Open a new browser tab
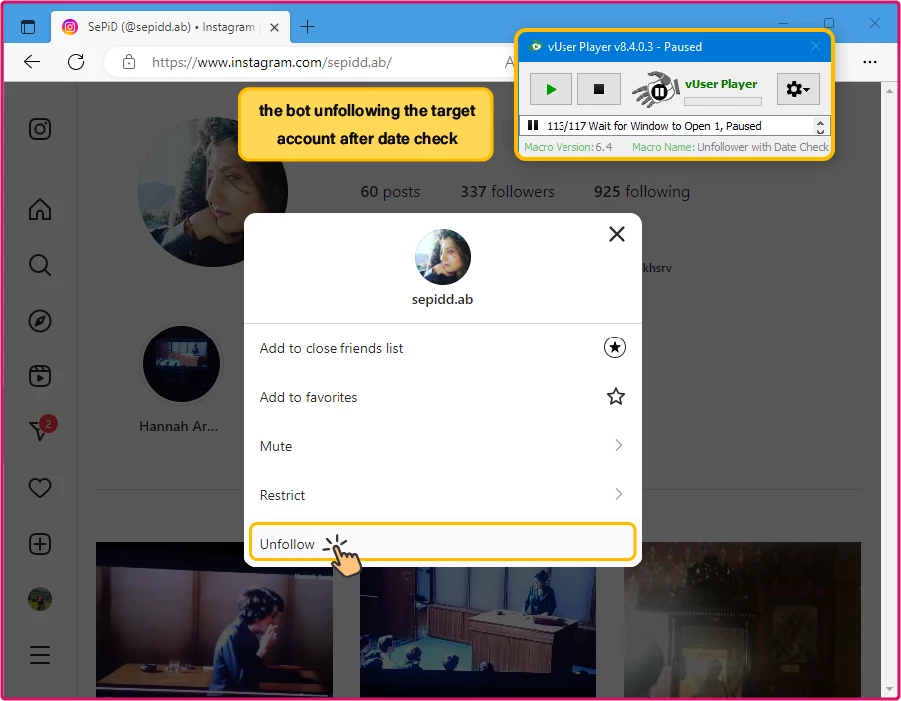The height and width of the screenshot is (701, 901). tap(307, 26)
